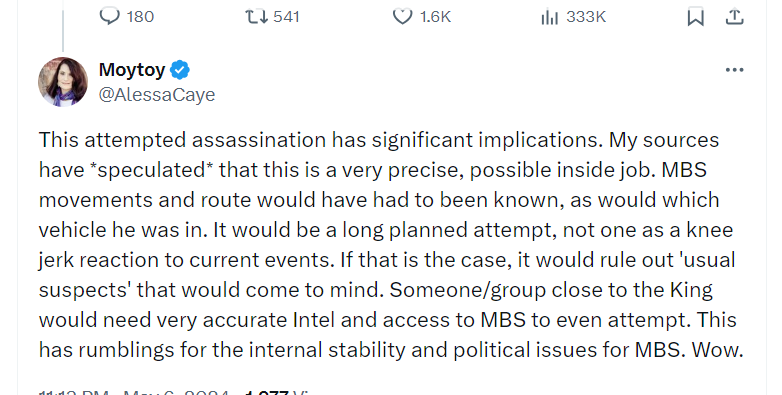Open view analytics bar chart icon
Viewport: 782px width, 395px height.
(x=550, y=17)
